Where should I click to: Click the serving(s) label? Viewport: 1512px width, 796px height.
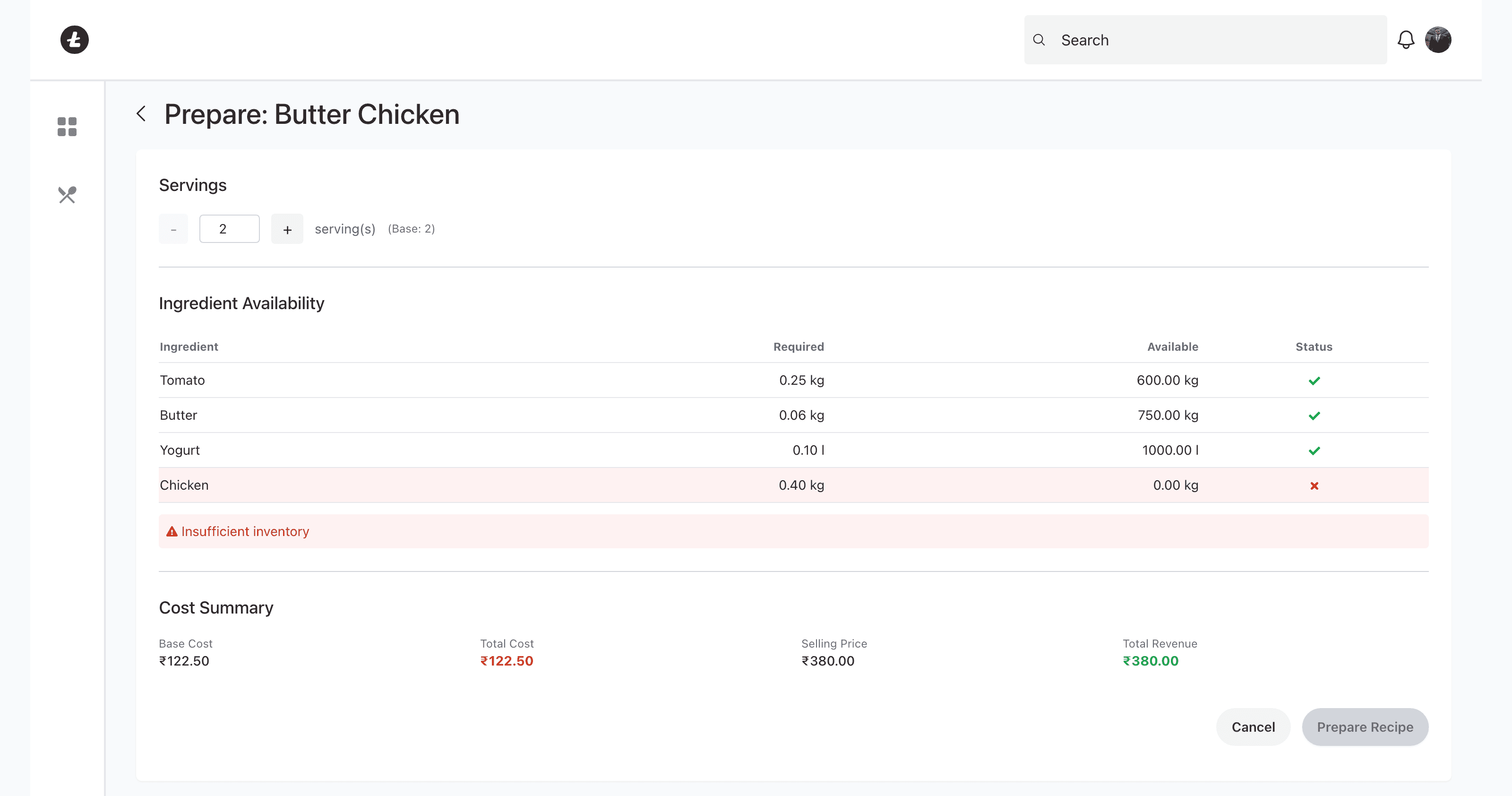345,229
